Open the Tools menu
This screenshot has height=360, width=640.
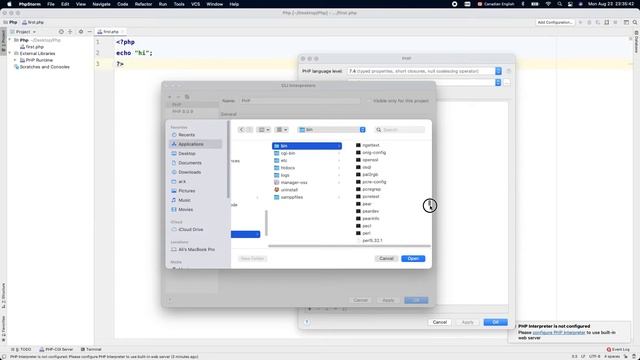point(179,4)
